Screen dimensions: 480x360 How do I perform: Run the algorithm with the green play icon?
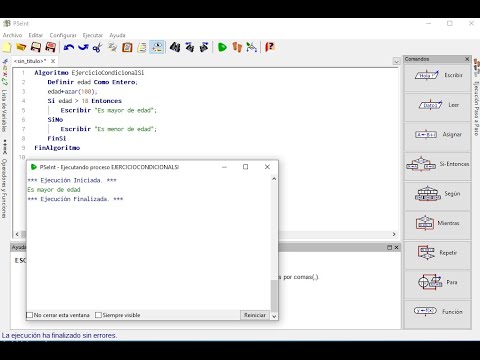222,47
